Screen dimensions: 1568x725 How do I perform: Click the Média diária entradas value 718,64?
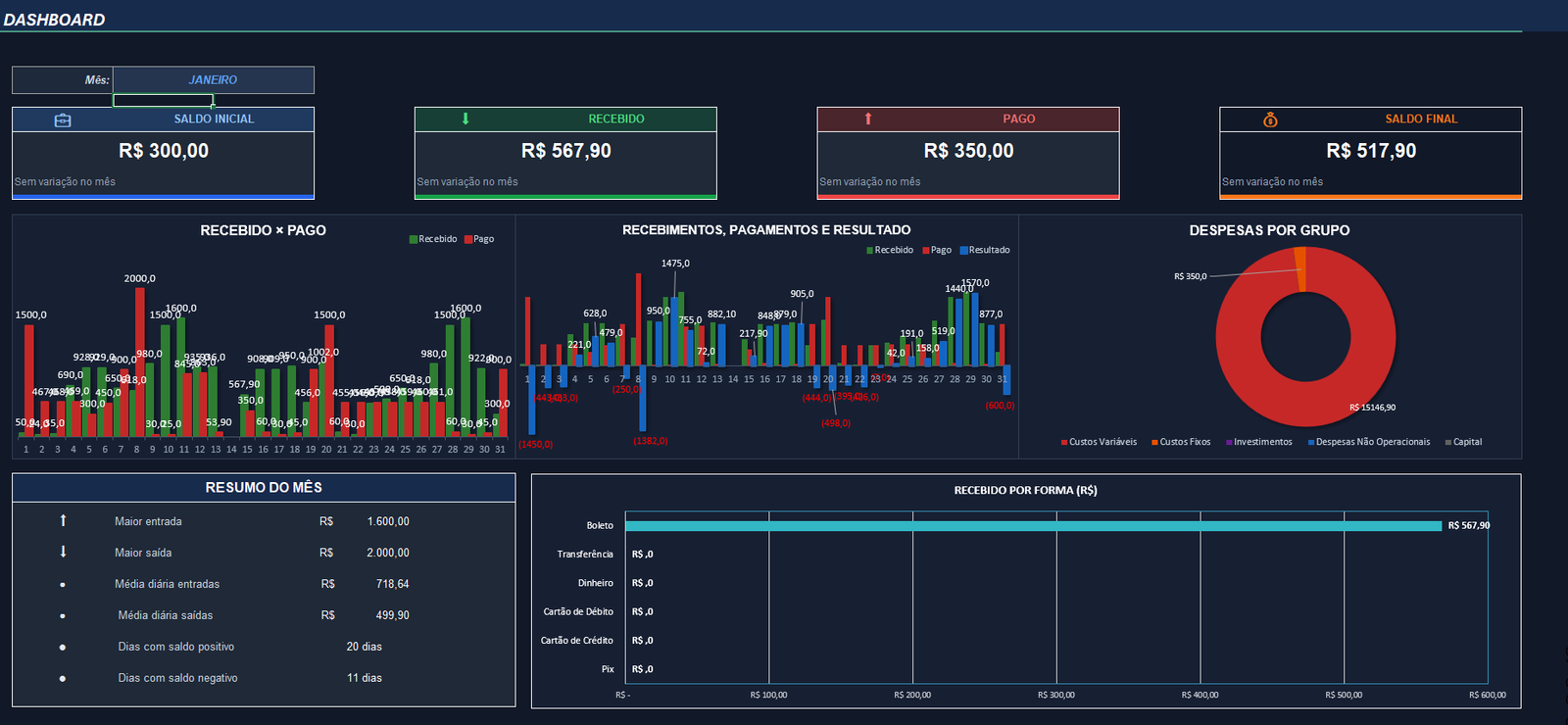(393, 584)
